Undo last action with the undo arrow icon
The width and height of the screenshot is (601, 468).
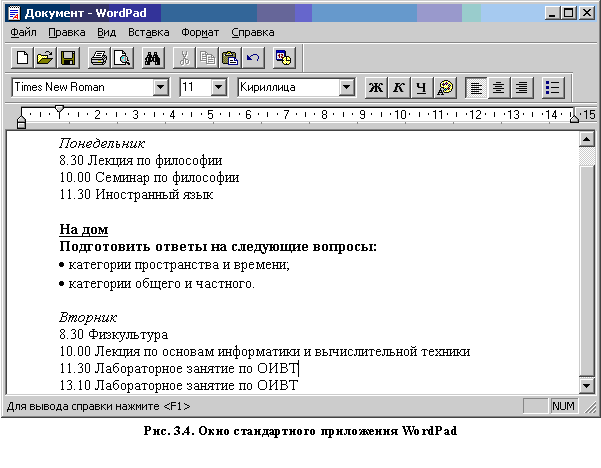point(253,58)
